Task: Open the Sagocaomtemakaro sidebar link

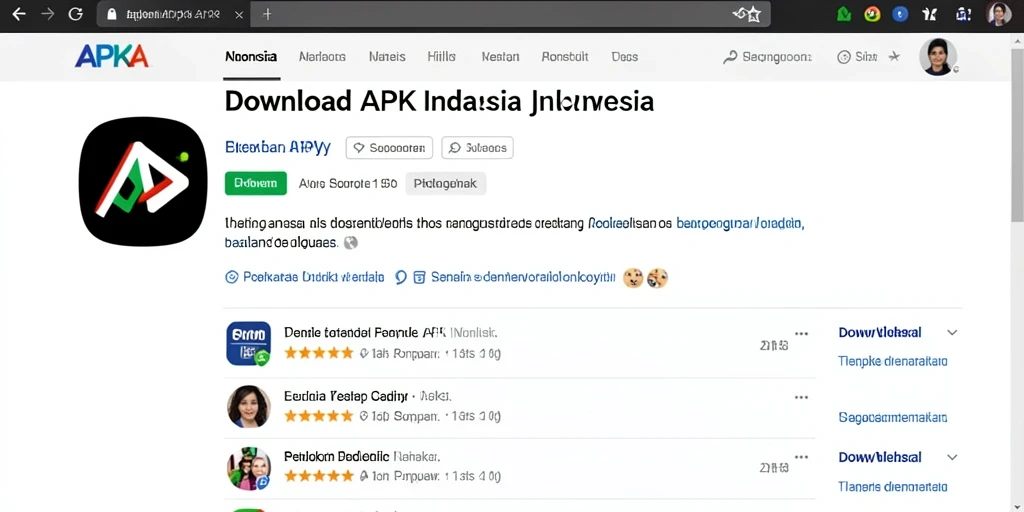Action: (893, 417)
